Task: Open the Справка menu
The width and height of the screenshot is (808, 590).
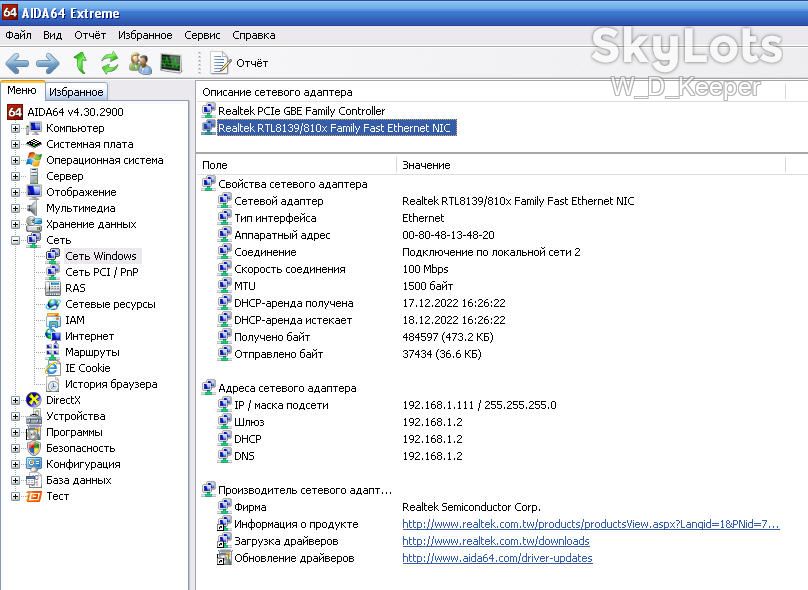Action: (x=254, y=35)
